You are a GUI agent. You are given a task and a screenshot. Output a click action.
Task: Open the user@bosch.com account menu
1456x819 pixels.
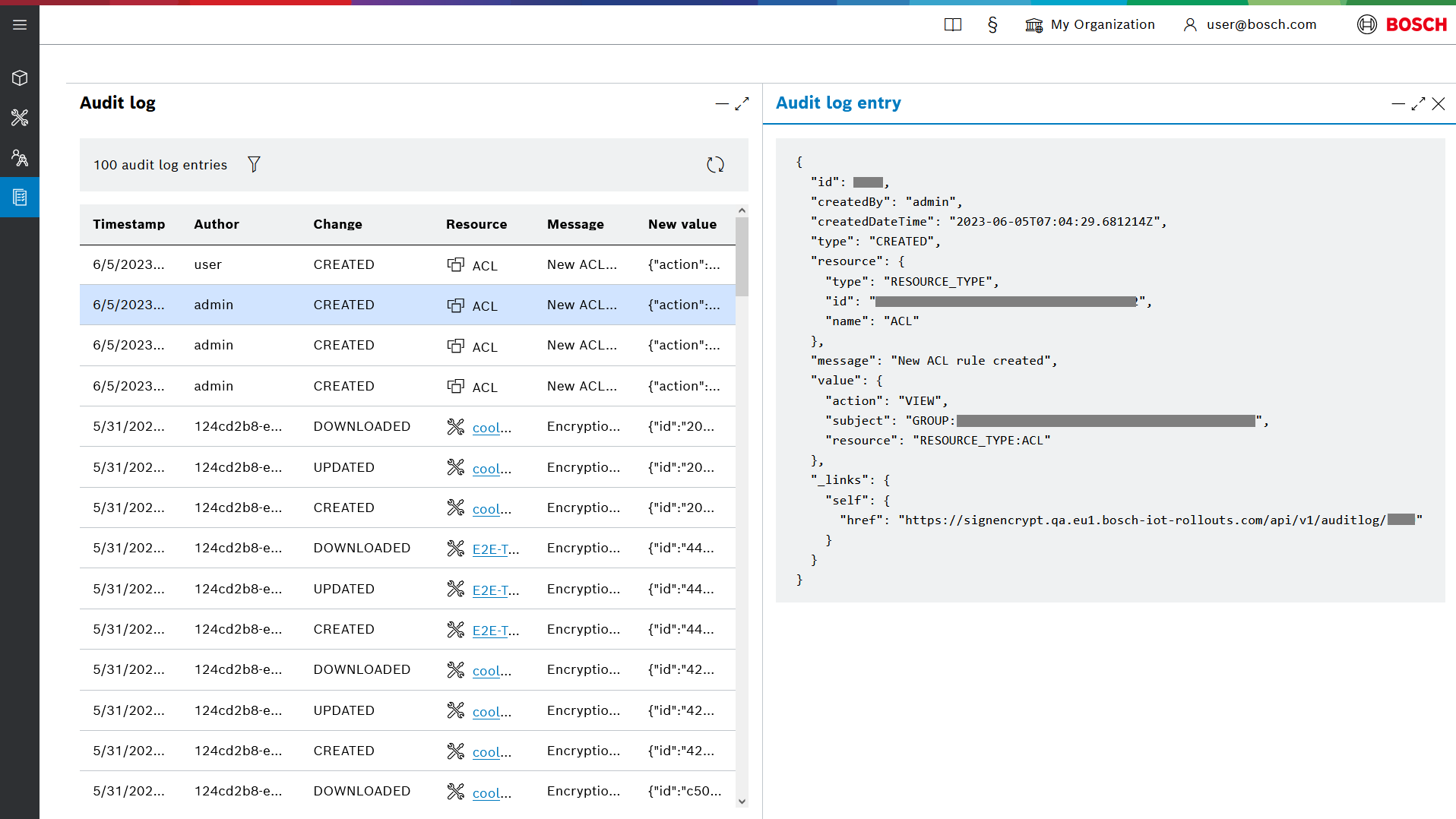pos(1250,25)
